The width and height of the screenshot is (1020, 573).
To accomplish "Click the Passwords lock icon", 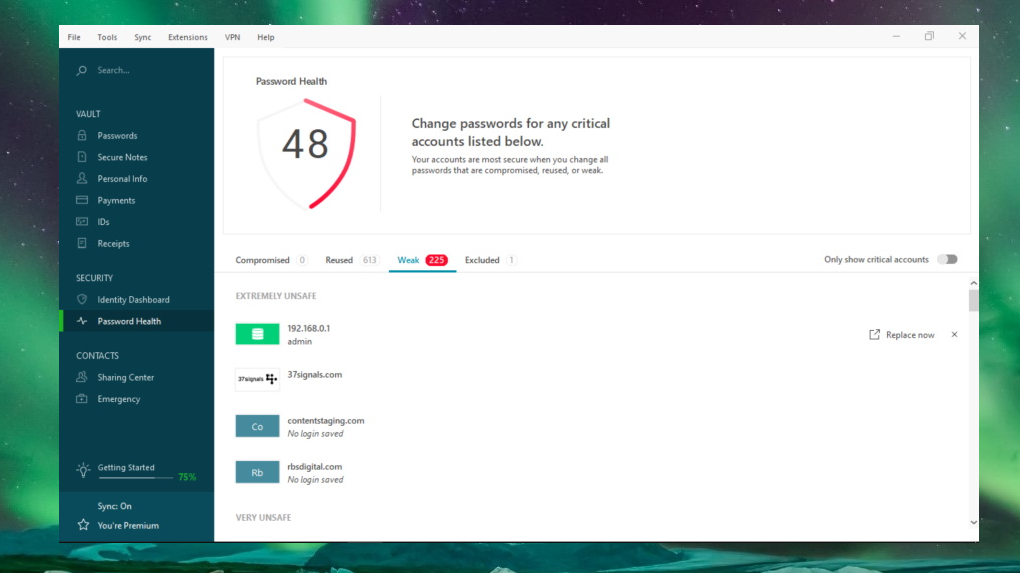I will [x=82, y=135].
